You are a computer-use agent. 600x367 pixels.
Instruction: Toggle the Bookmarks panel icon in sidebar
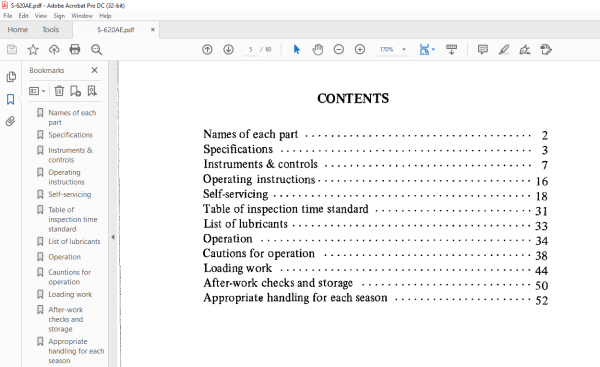[11, 99]
